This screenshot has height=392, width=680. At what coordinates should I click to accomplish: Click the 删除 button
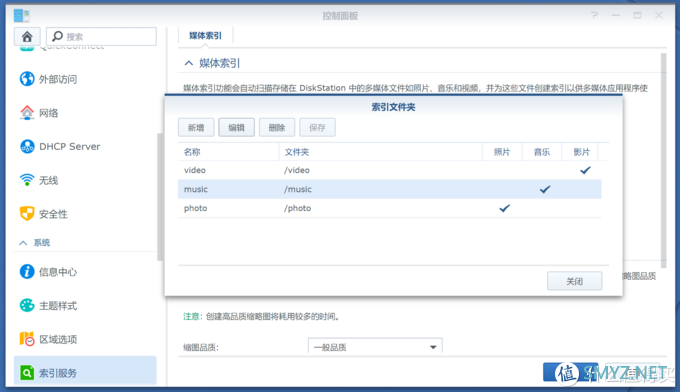tap(277, 127)
